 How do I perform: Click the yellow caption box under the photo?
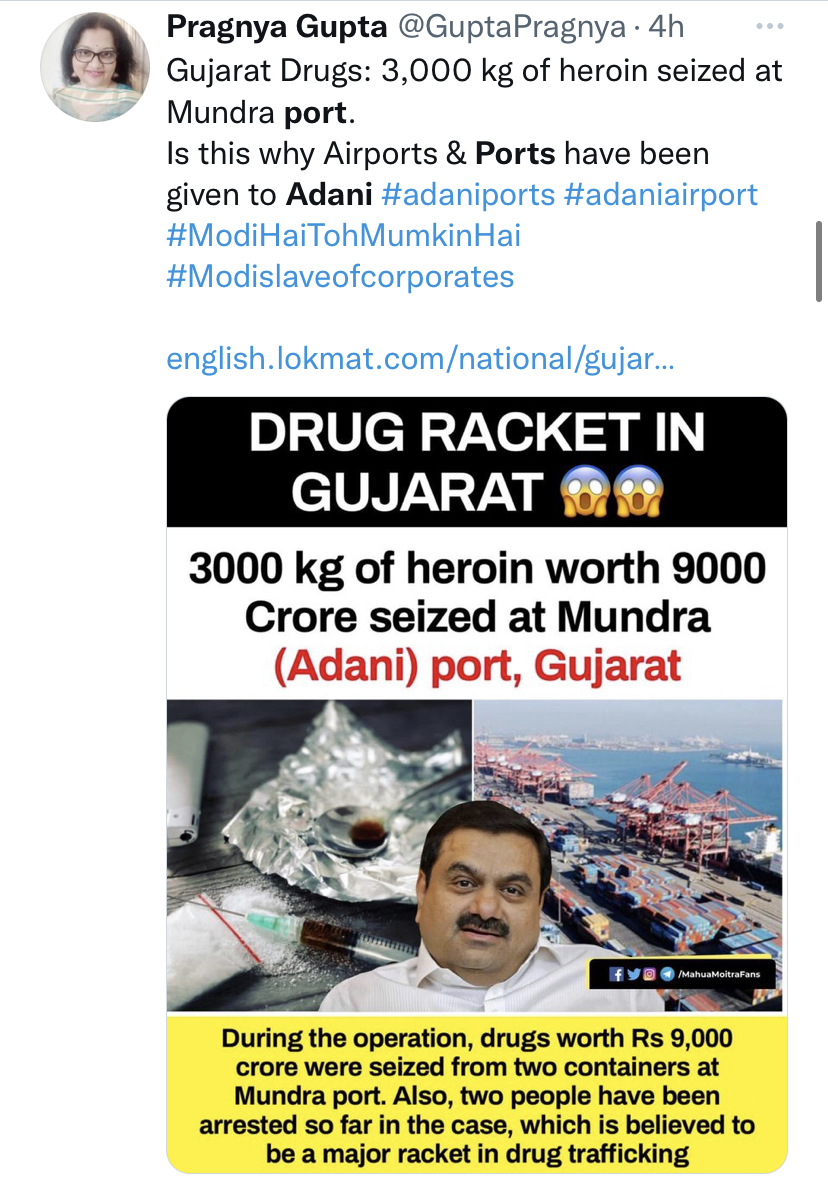[x=477, y=1095]
